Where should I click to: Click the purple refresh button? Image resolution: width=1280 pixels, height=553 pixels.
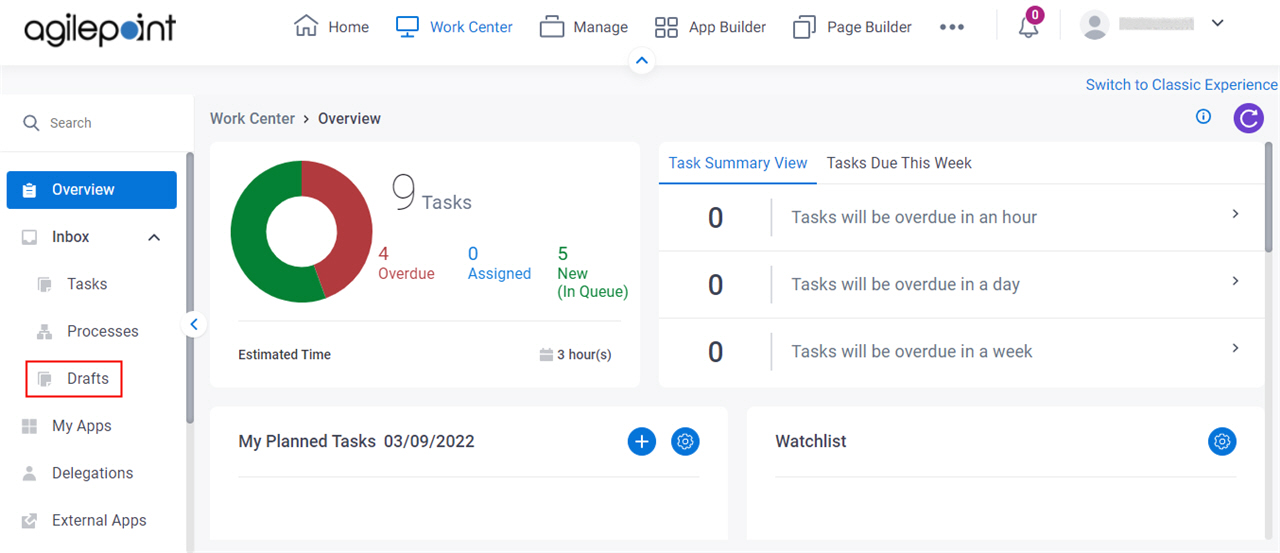tap(1248, 119)
